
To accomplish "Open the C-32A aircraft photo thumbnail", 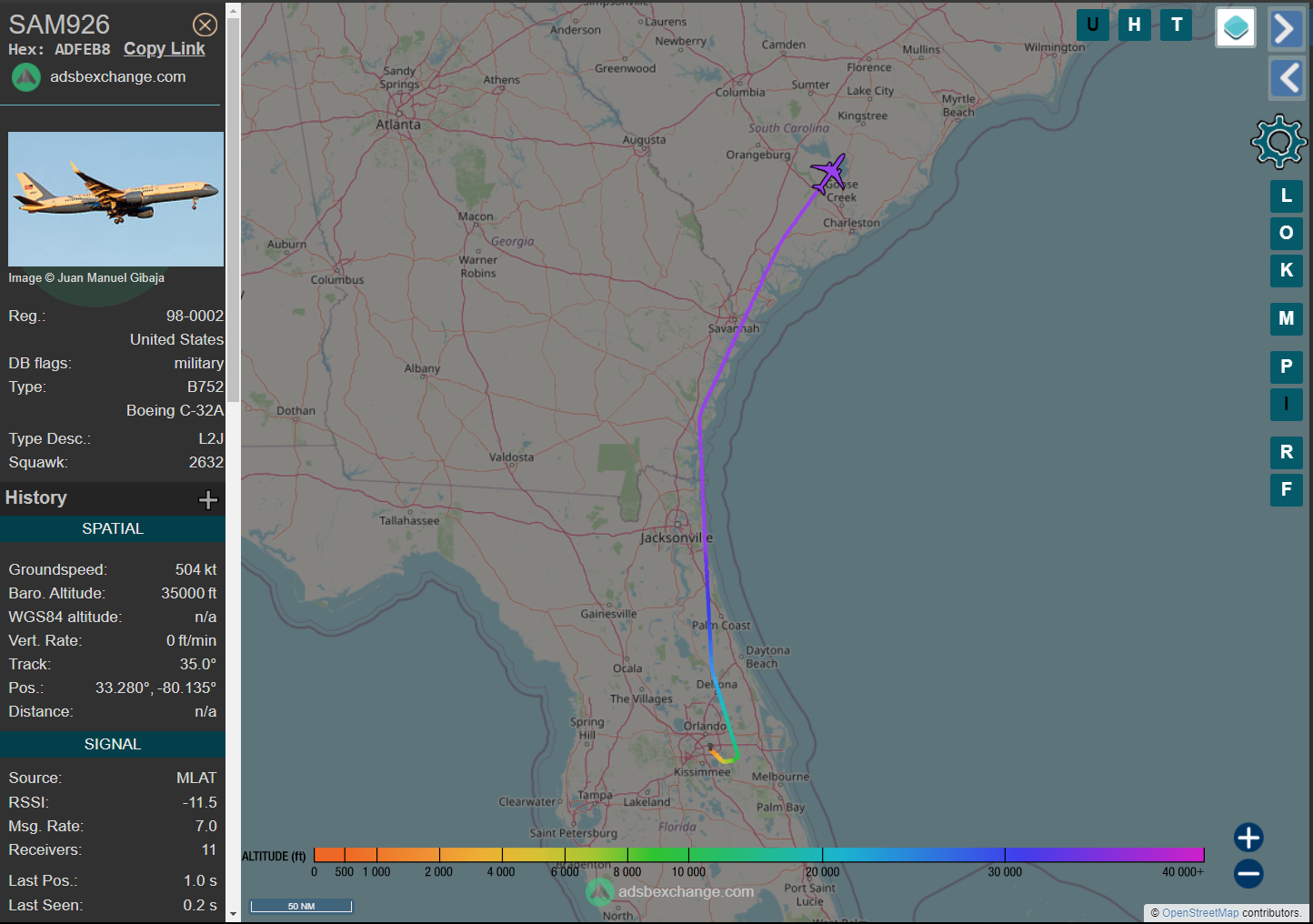I will pos(116,199).
